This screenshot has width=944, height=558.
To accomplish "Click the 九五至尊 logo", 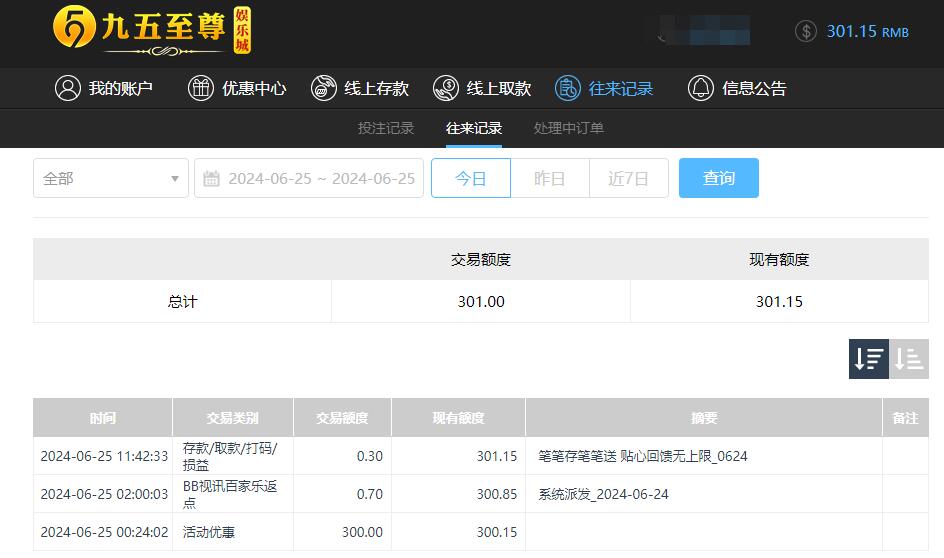I will [x=152, y=30].
